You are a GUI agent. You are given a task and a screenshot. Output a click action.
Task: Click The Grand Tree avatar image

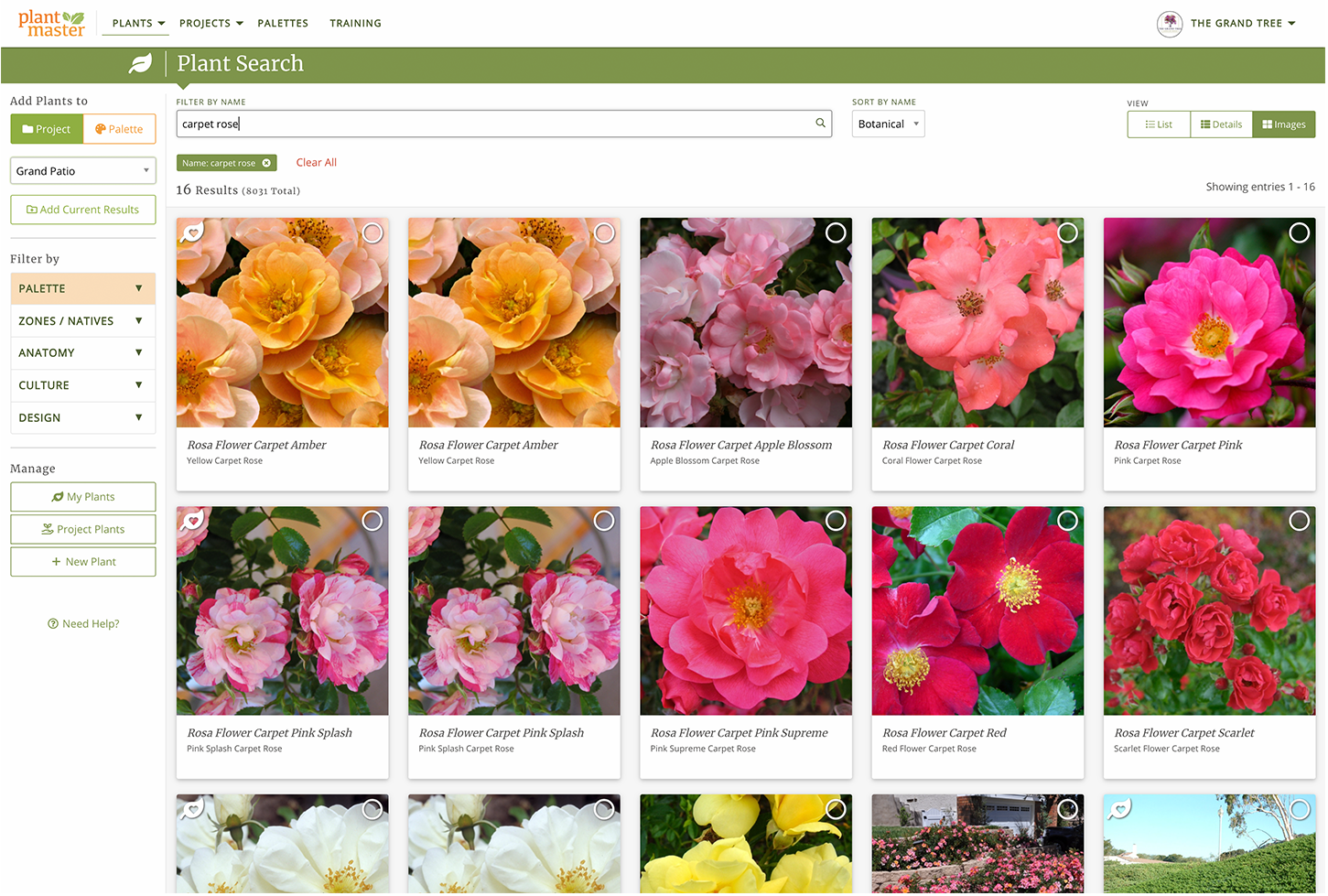point(1170,24)
